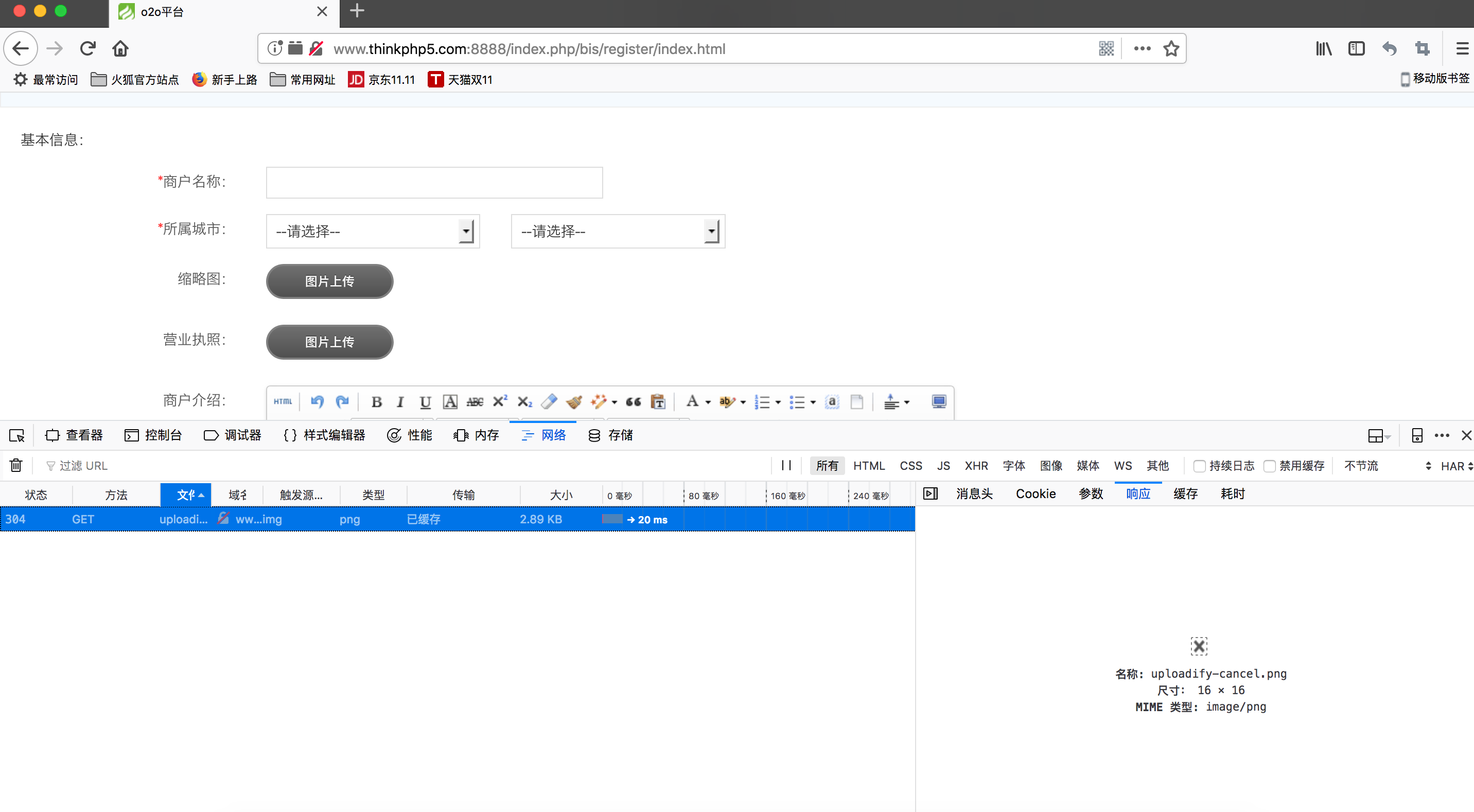Expand the font color dropdown arrow

point(708,402)
